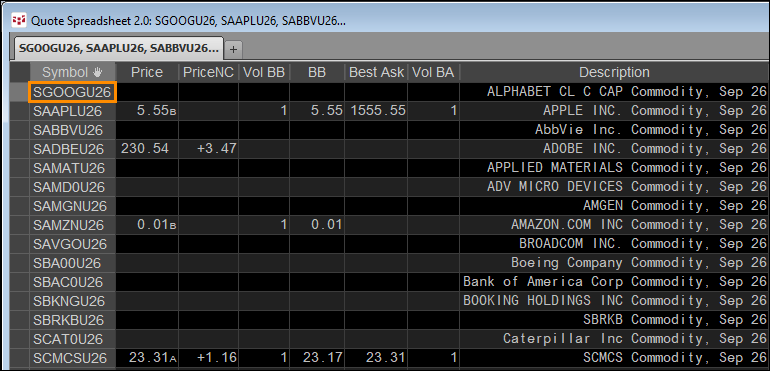Click the SCMCS Commodity description
This screenshot has width=770, height=371.
pos(614,358)
